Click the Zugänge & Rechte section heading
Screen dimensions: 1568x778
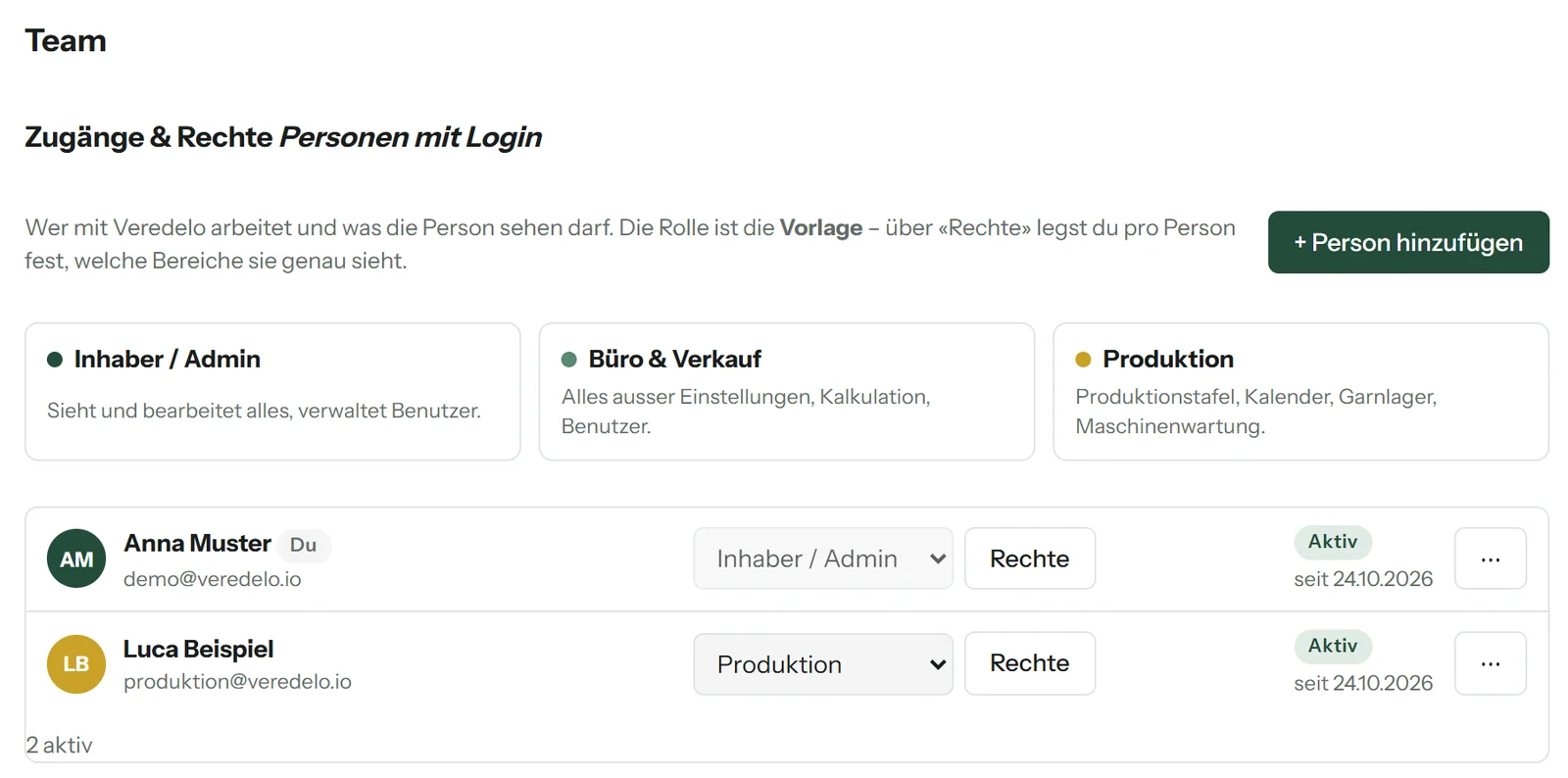pos(283,137)
